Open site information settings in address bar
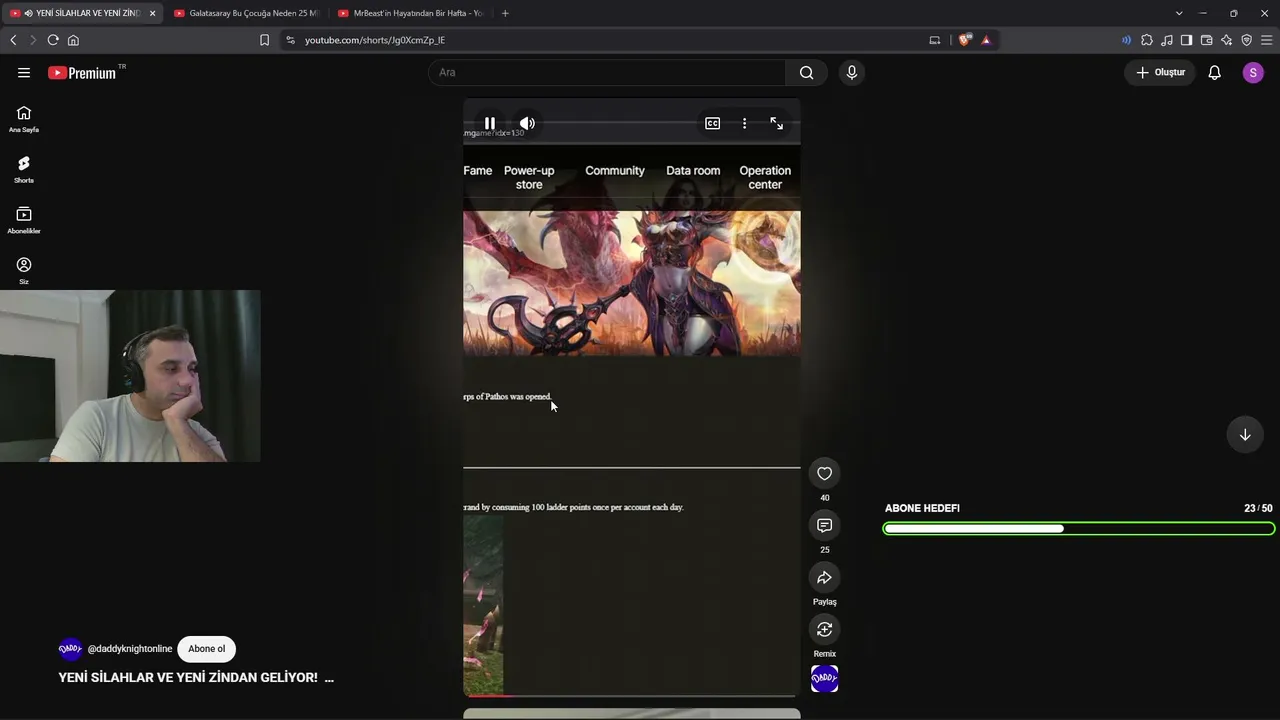1280x720 pixels. pyautogui.click(x=290, y=40)
